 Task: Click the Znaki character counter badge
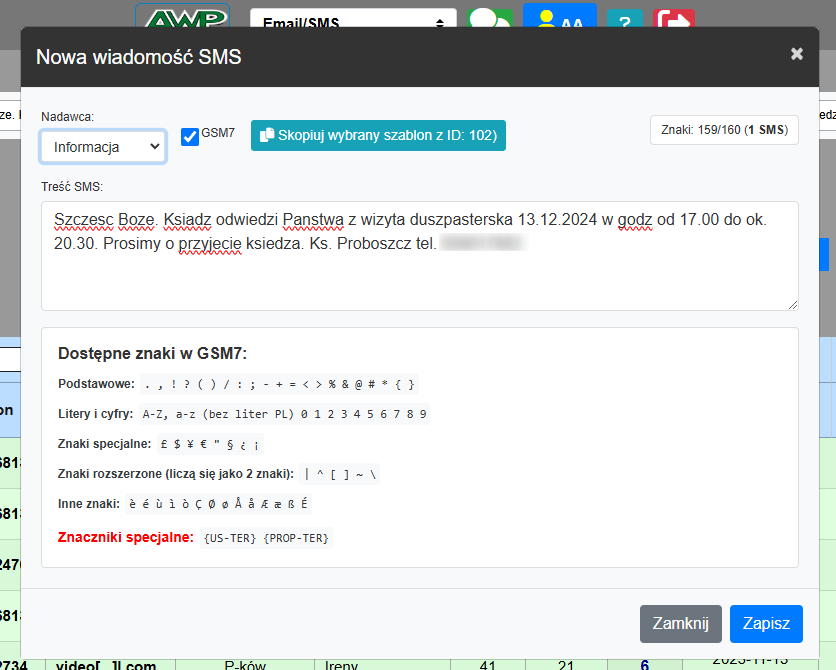(x=724, y=131)
